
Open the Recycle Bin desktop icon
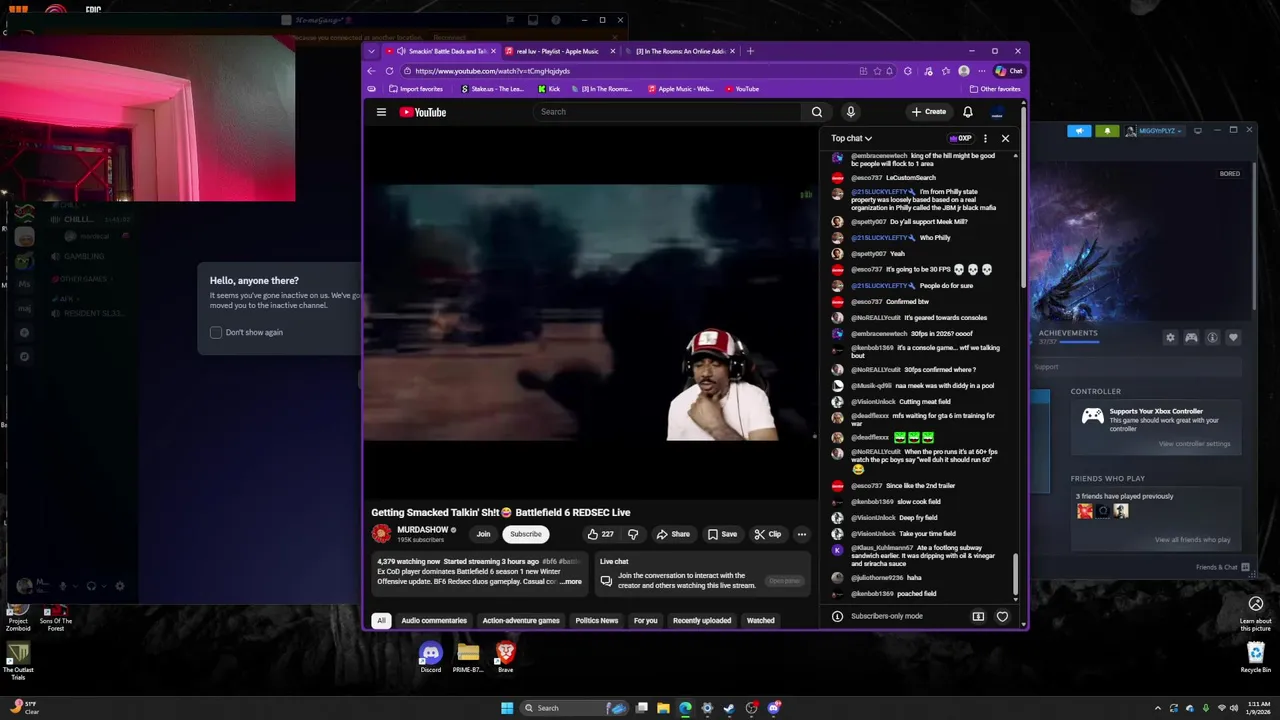click(1256, 657)
